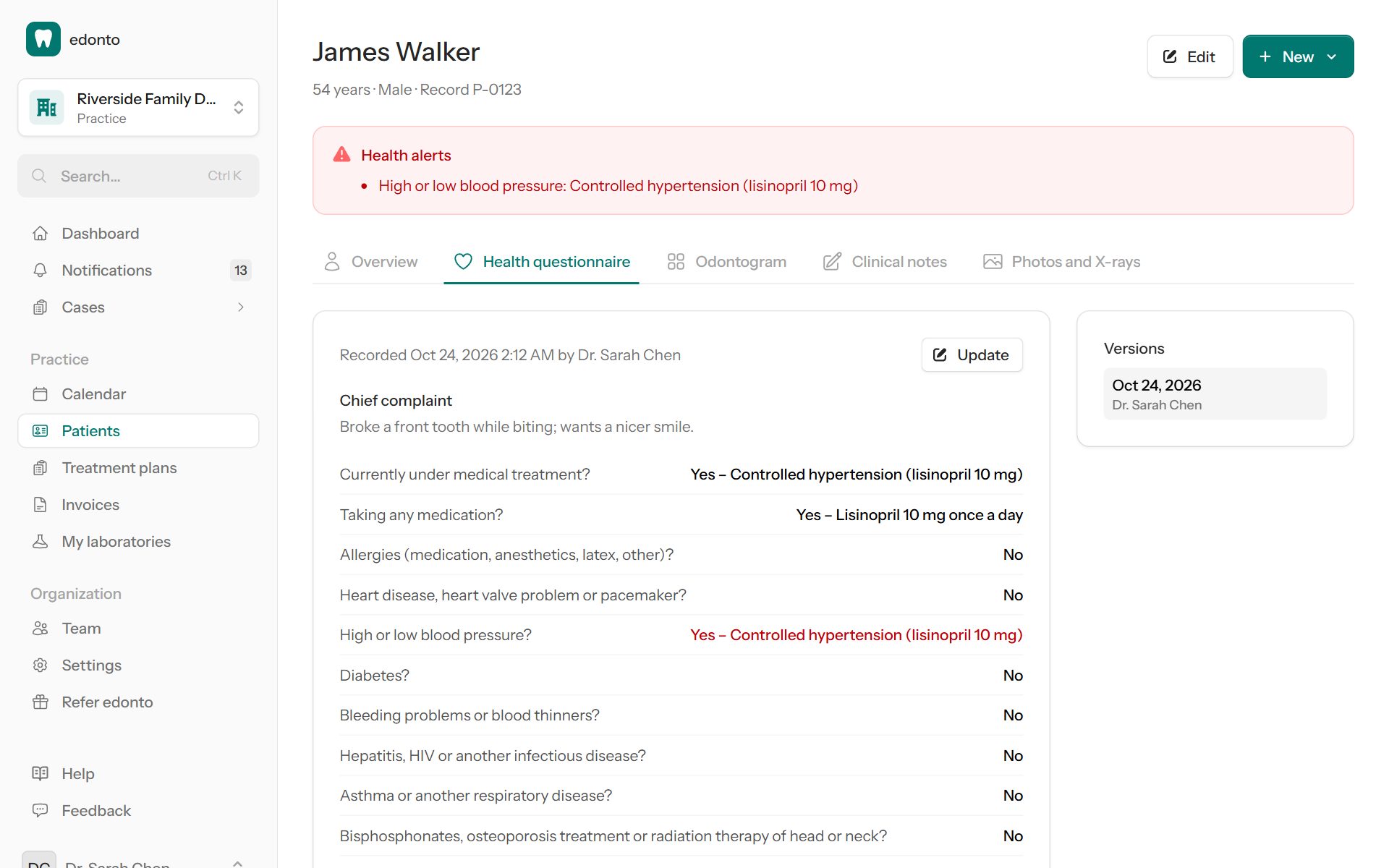Open the Clinical notes tab
This screenshot has height=868, width=1389.
[885, 262]
